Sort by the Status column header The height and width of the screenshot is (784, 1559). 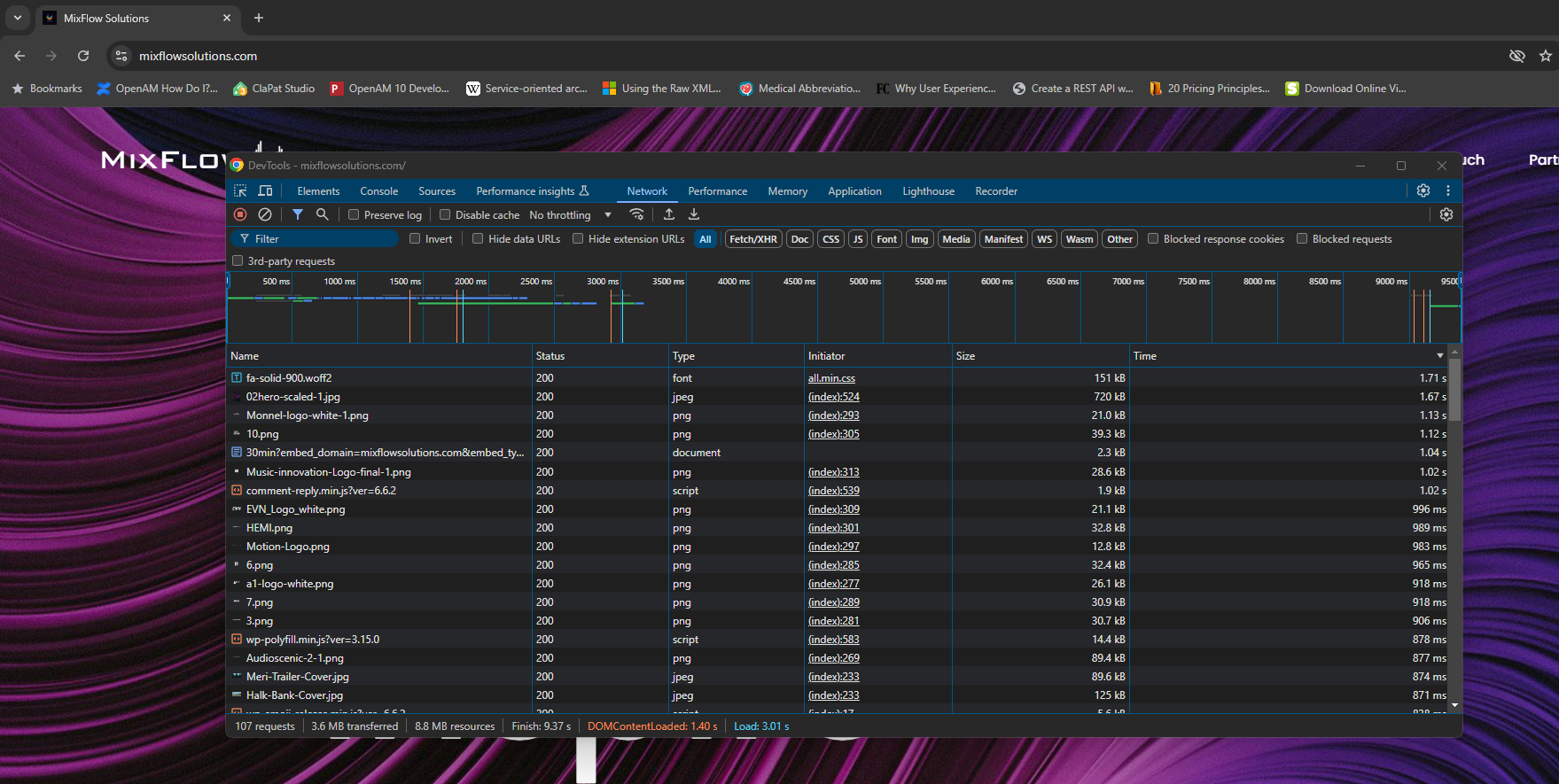pyautogui.click(x=600, y=355)
